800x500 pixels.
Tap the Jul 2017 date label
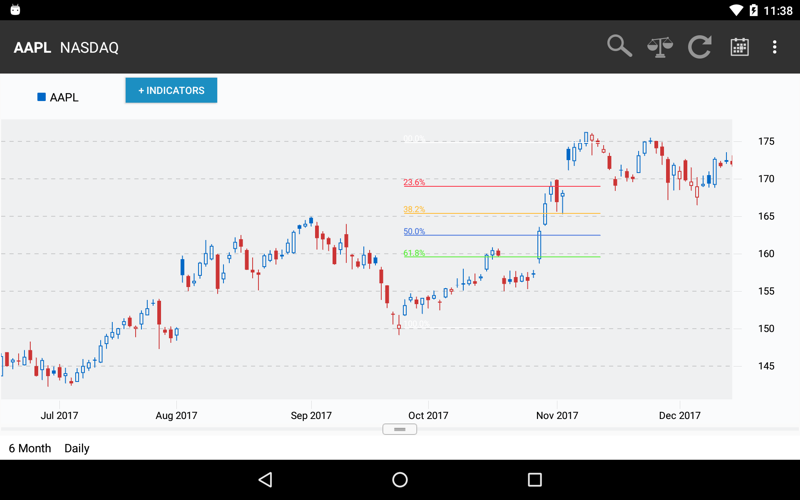point(59,415)
